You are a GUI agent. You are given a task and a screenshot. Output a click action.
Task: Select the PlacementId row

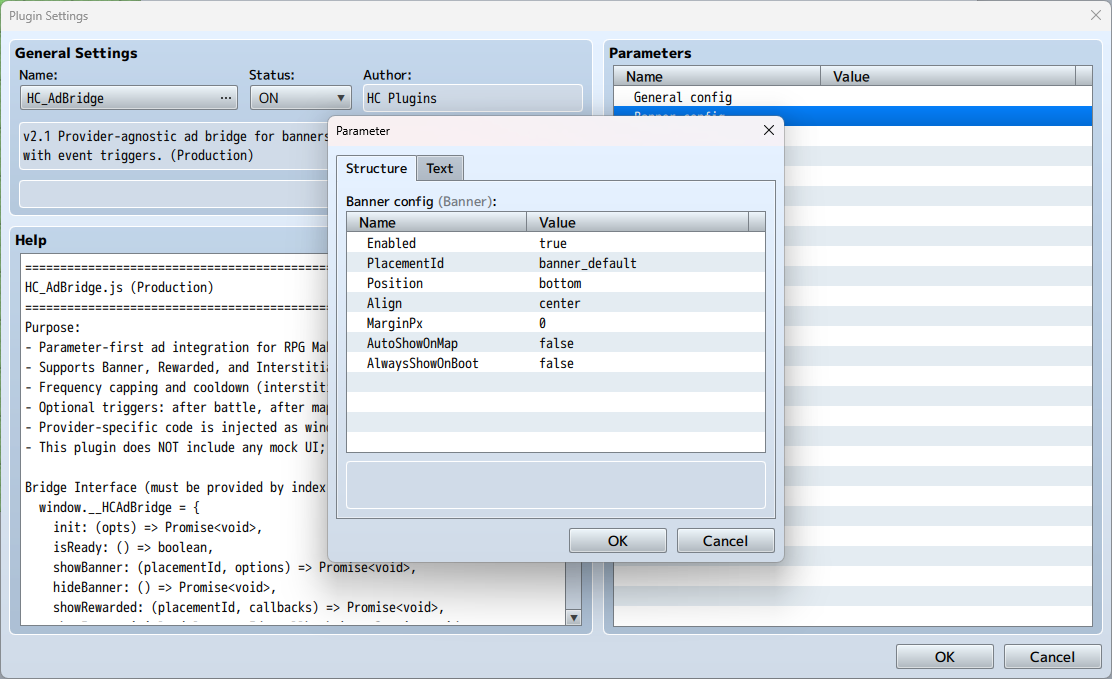[556, 263]
